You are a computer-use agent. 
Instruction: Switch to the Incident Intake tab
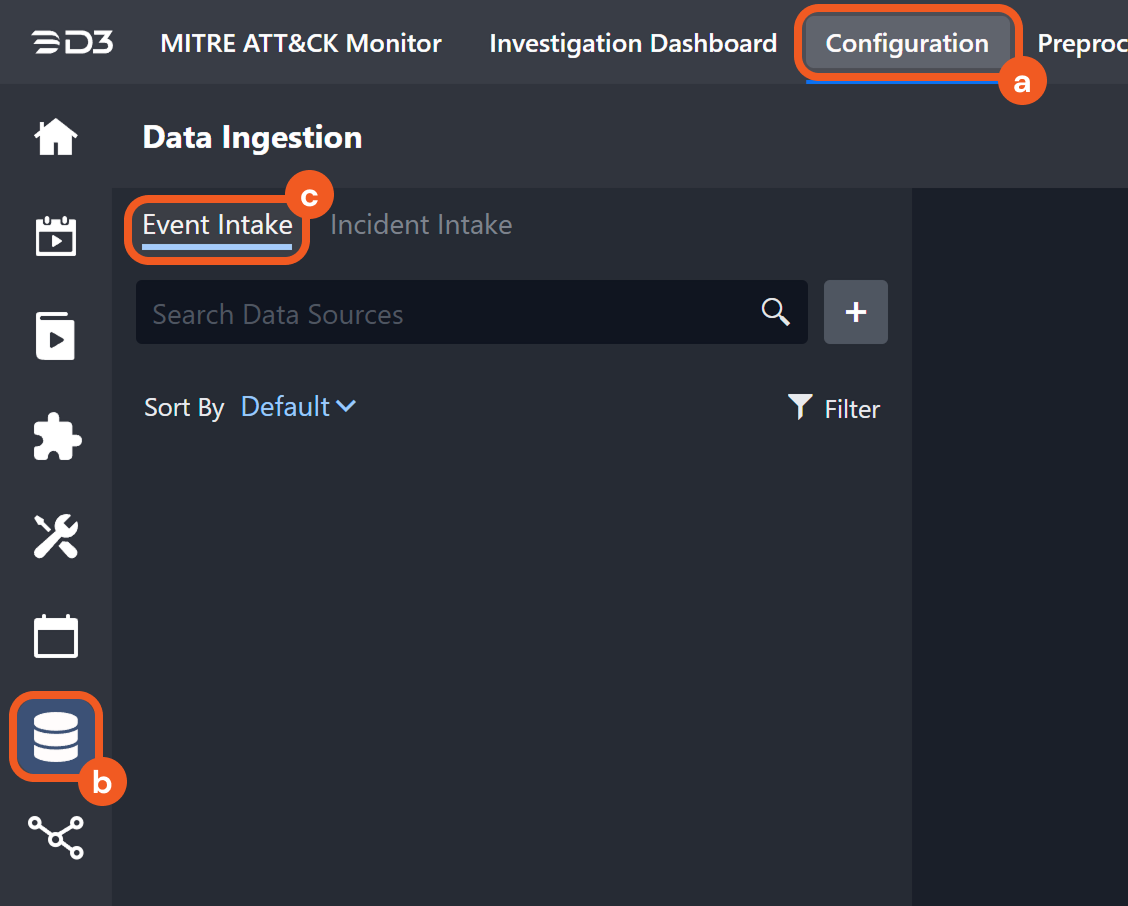[421, 225]
